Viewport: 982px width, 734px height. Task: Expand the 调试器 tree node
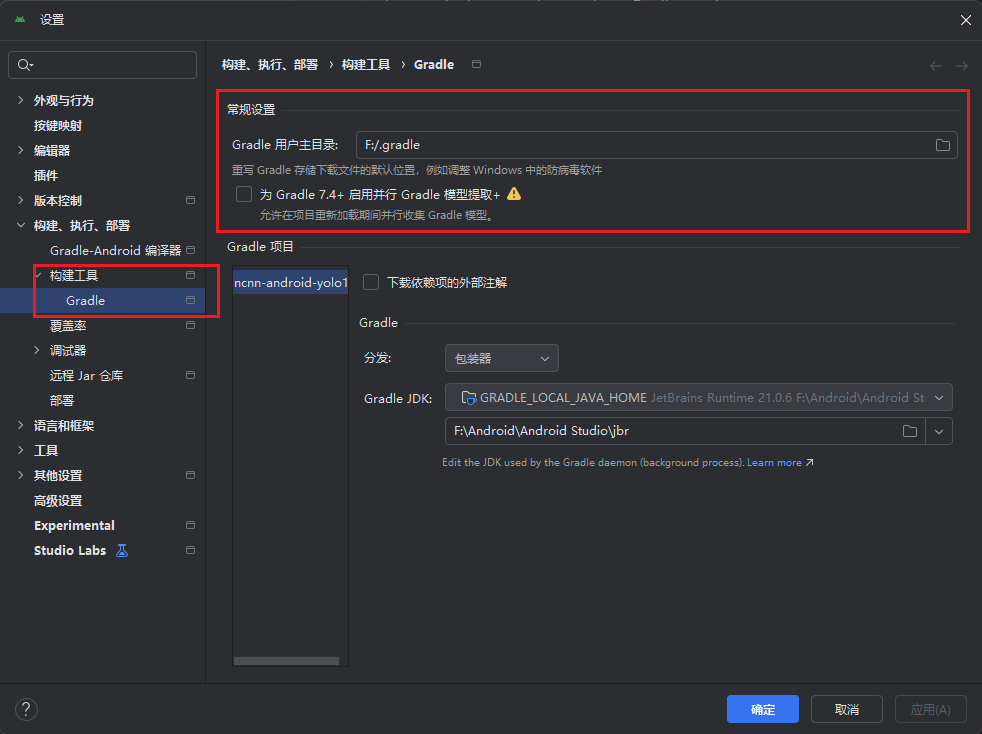click(x=37, y=351)
